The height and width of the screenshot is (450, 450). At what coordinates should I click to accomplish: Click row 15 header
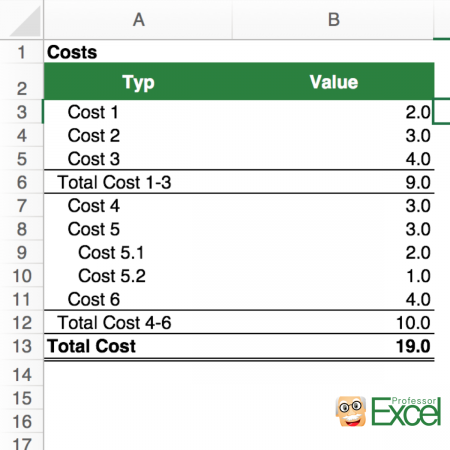pos(22,398)
